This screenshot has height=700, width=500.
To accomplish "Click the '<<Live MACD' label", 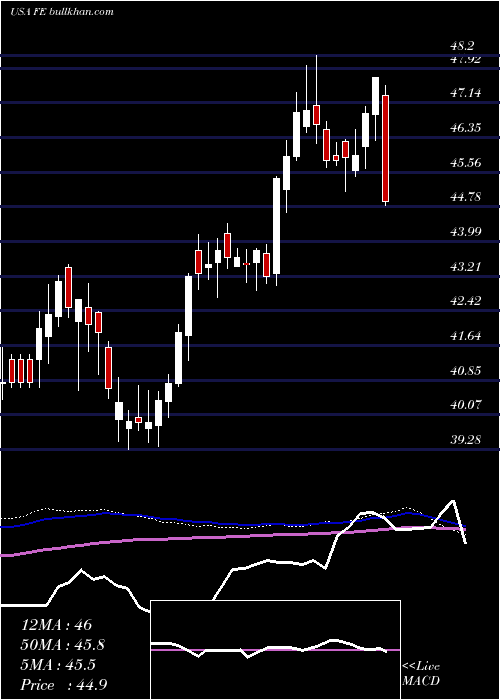I will point(421,674).
